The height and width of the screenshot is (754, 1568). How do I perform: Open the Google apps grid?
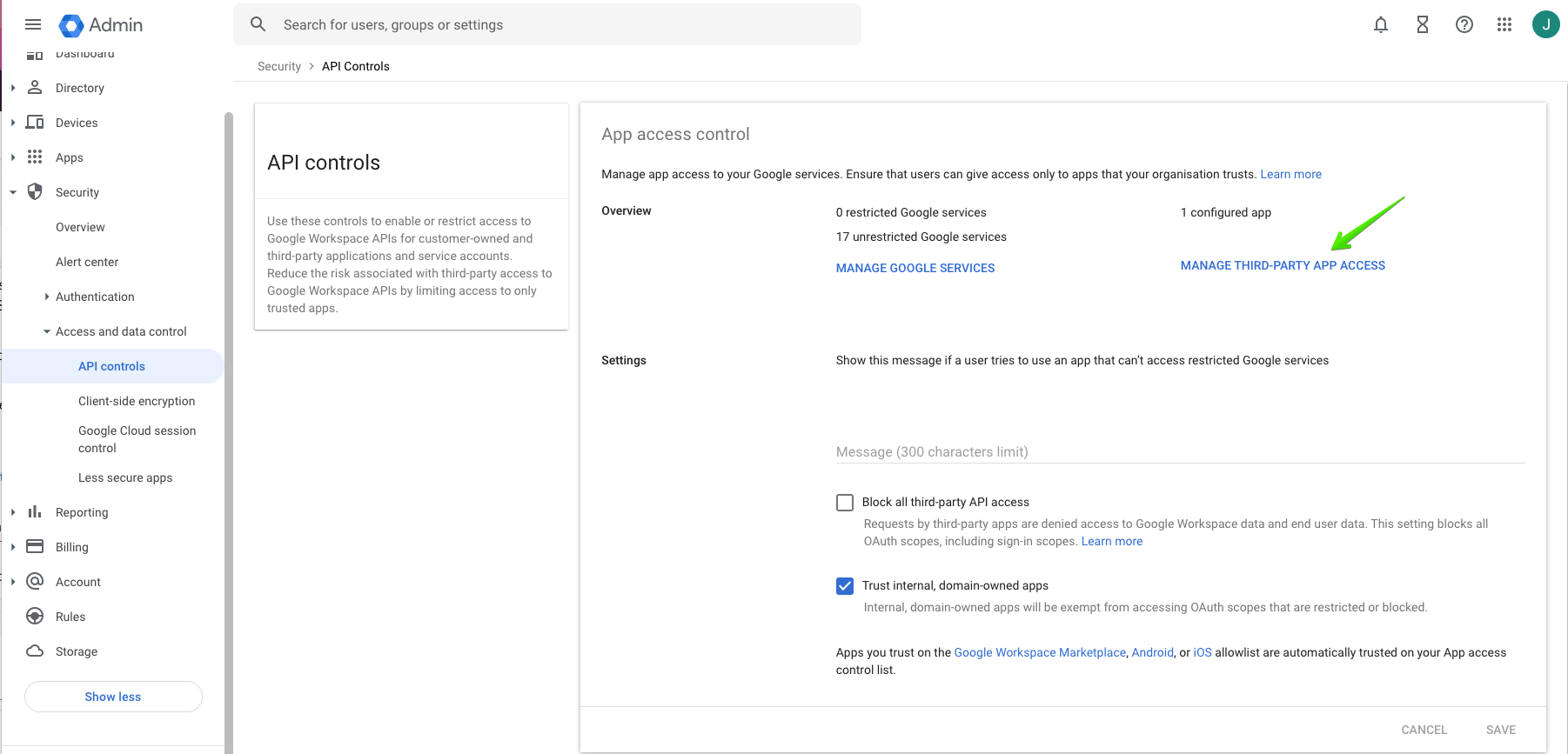1504,24
